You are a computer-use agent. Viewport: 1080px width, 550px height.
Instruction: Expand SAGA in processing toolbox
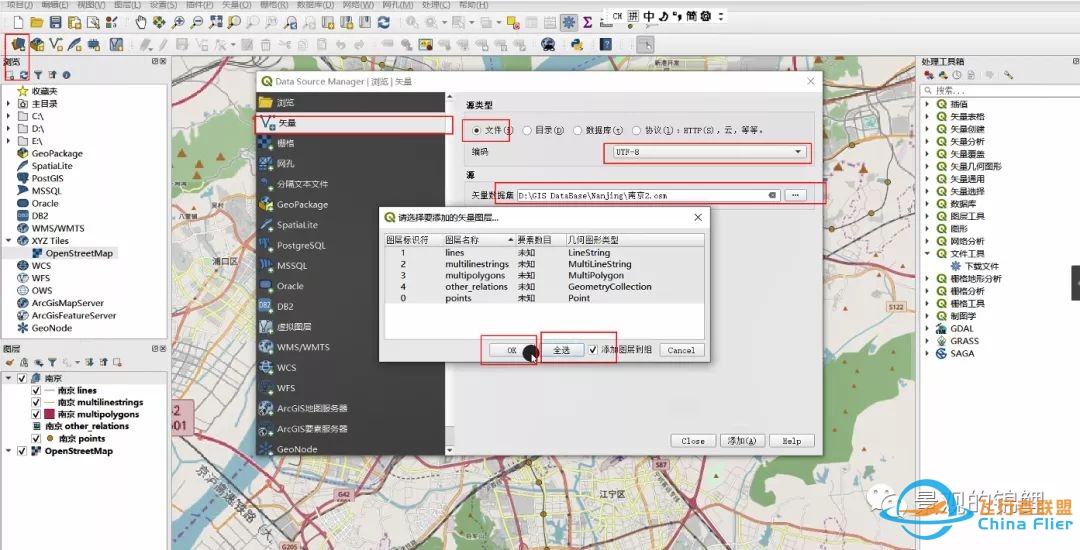(x=928, y=353)
